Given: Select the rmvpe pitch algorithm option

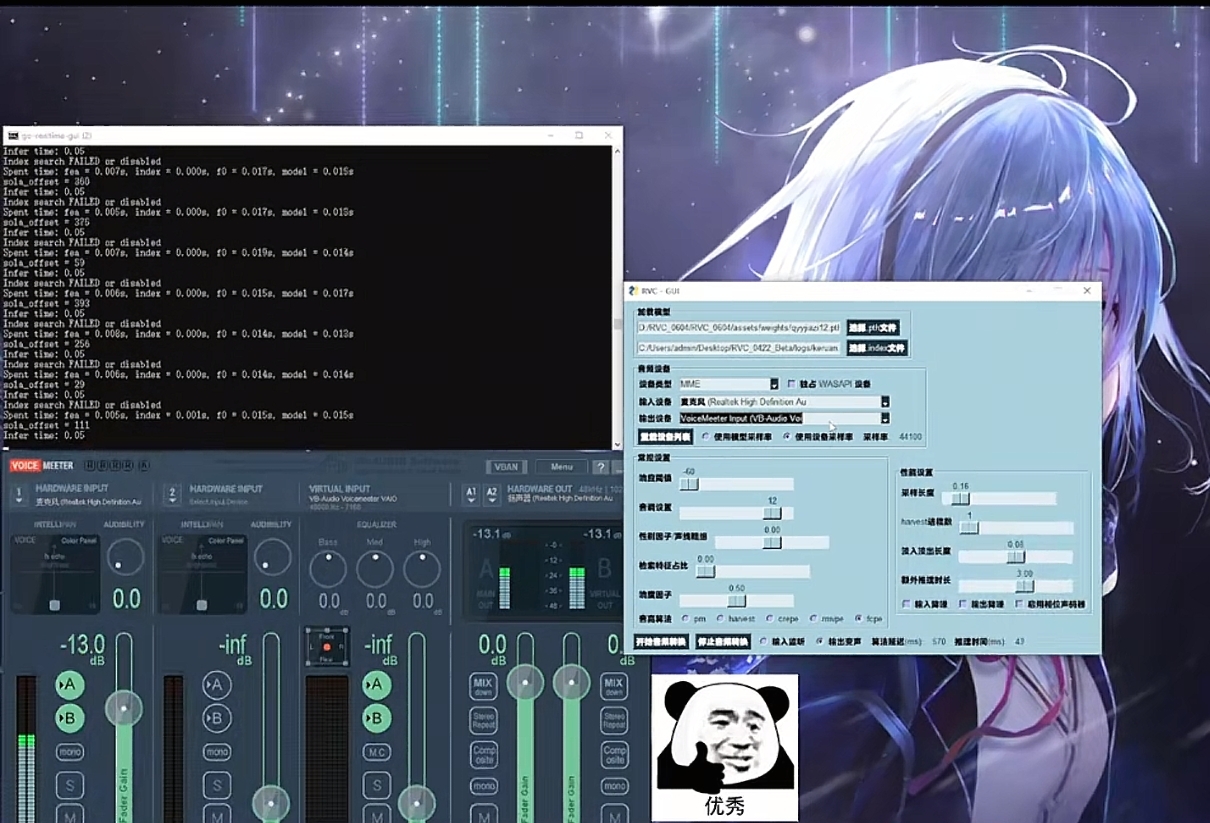Looking at the screenshot, I should (x=813, y=619).
